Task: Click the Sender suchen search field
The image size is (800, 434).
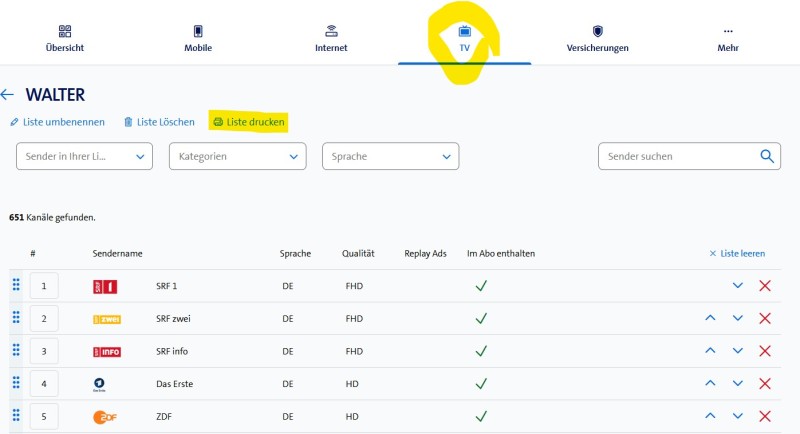Action: click(678, 156)
